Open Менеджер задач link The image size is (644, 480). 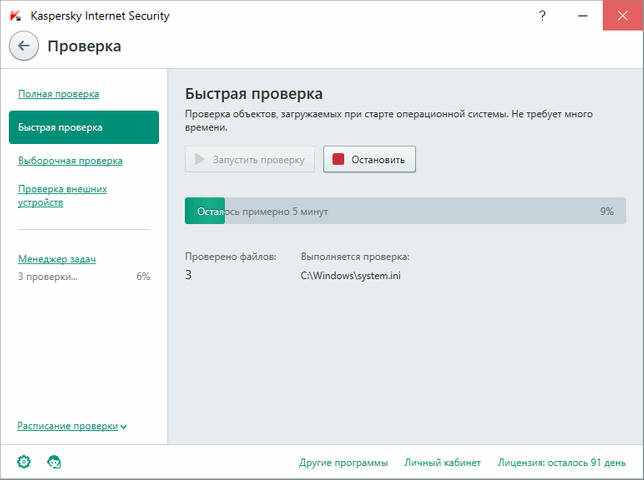click(57, 259)
